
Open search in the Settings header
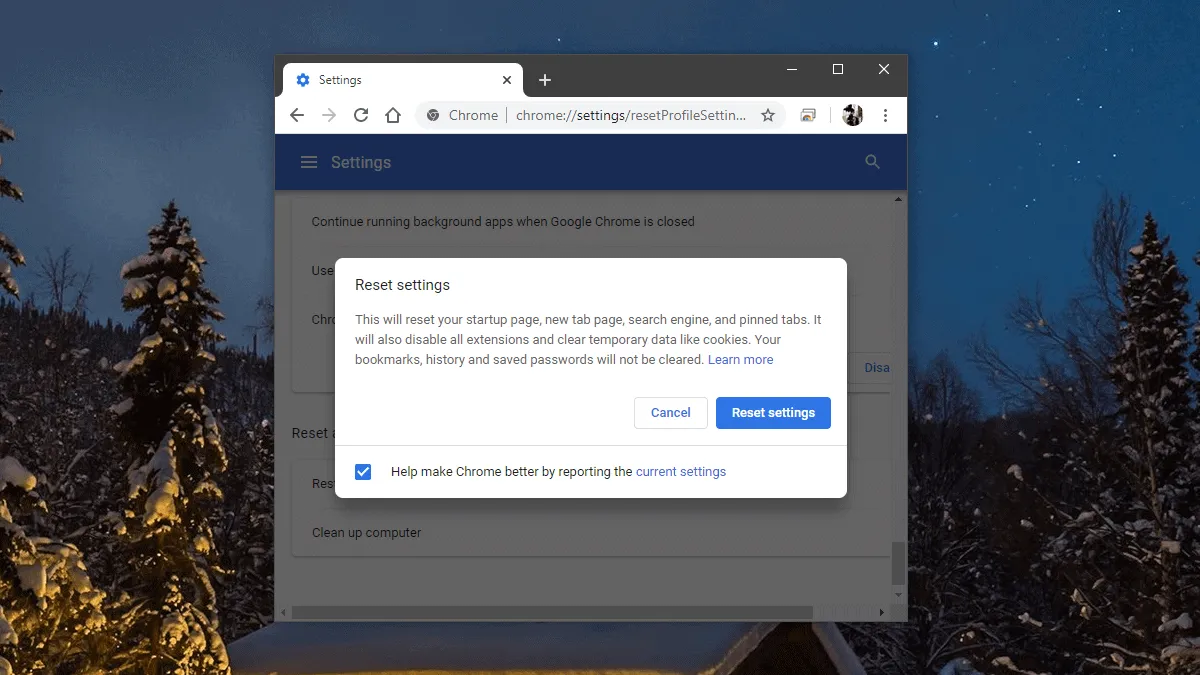click(872, 161)
